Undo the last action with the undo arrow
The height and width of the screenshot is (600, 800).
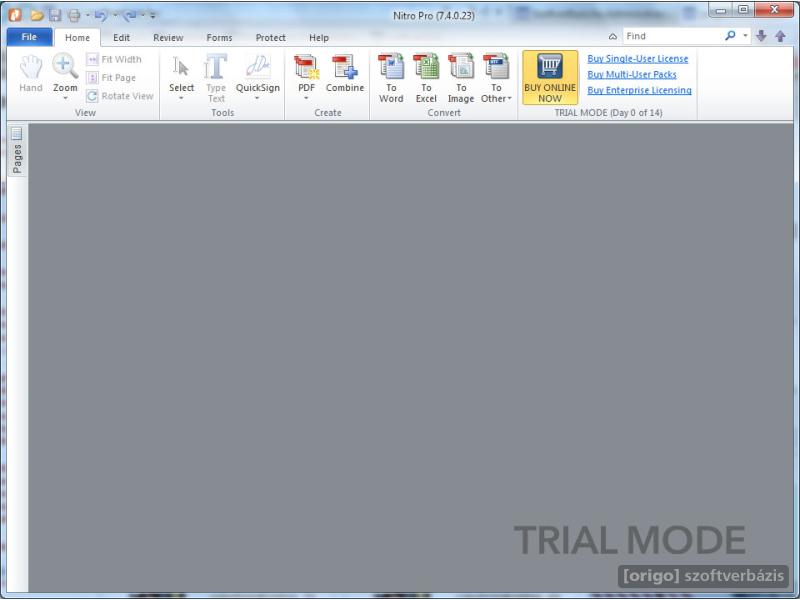click(x=101, y=15)
